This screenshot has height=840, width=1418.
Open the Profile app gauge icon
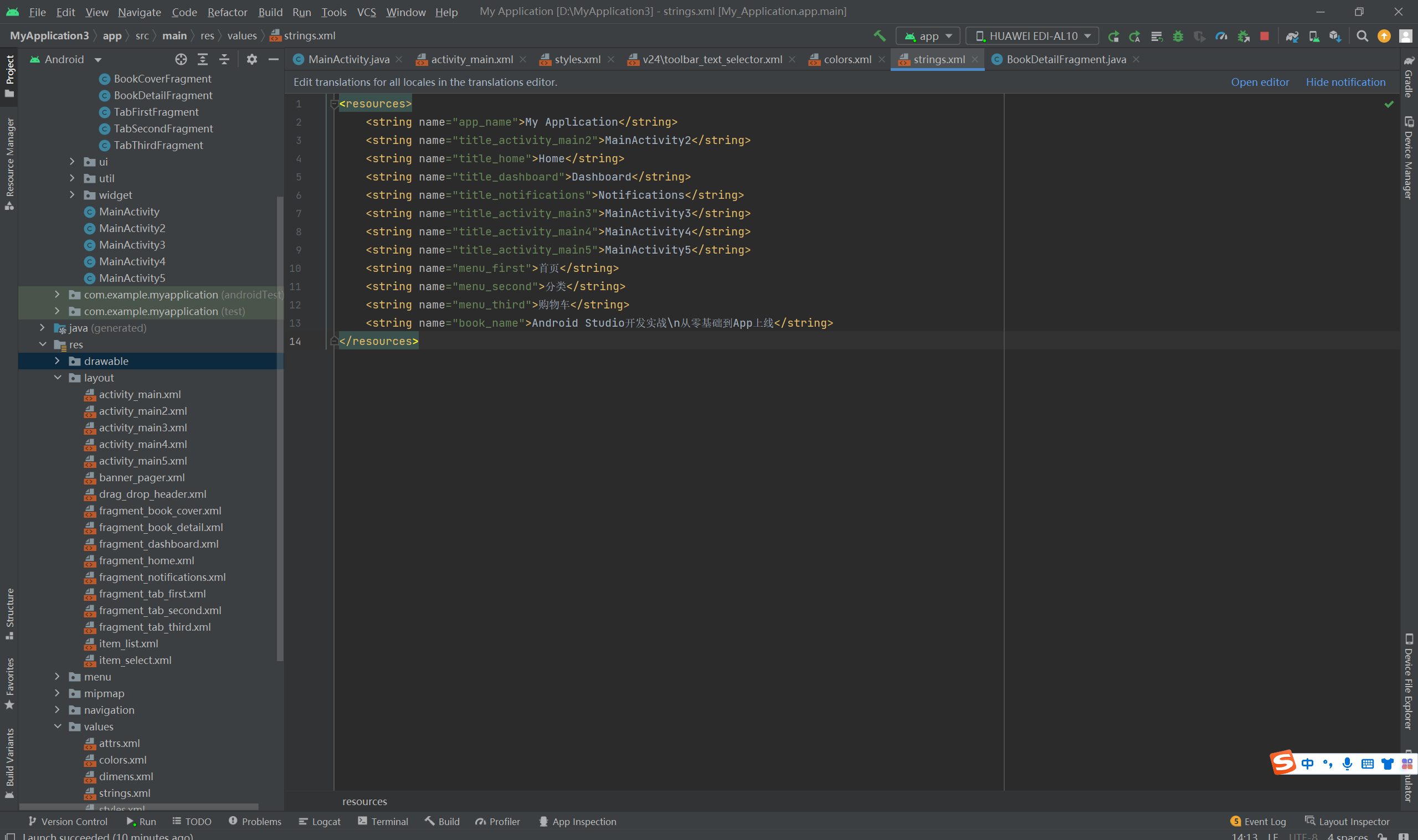coord(1221,36)
